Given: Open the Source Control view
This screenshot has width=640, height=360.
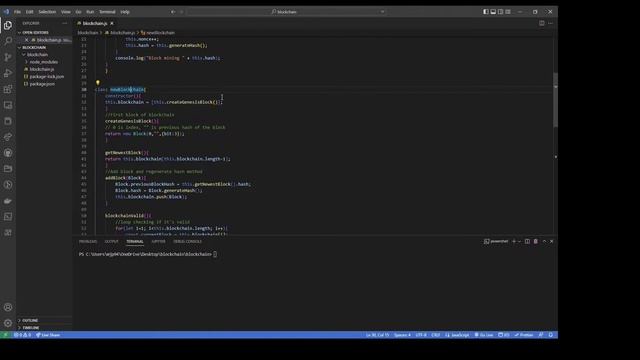Looking at the screenshot, I should click(x=8, y=57).
